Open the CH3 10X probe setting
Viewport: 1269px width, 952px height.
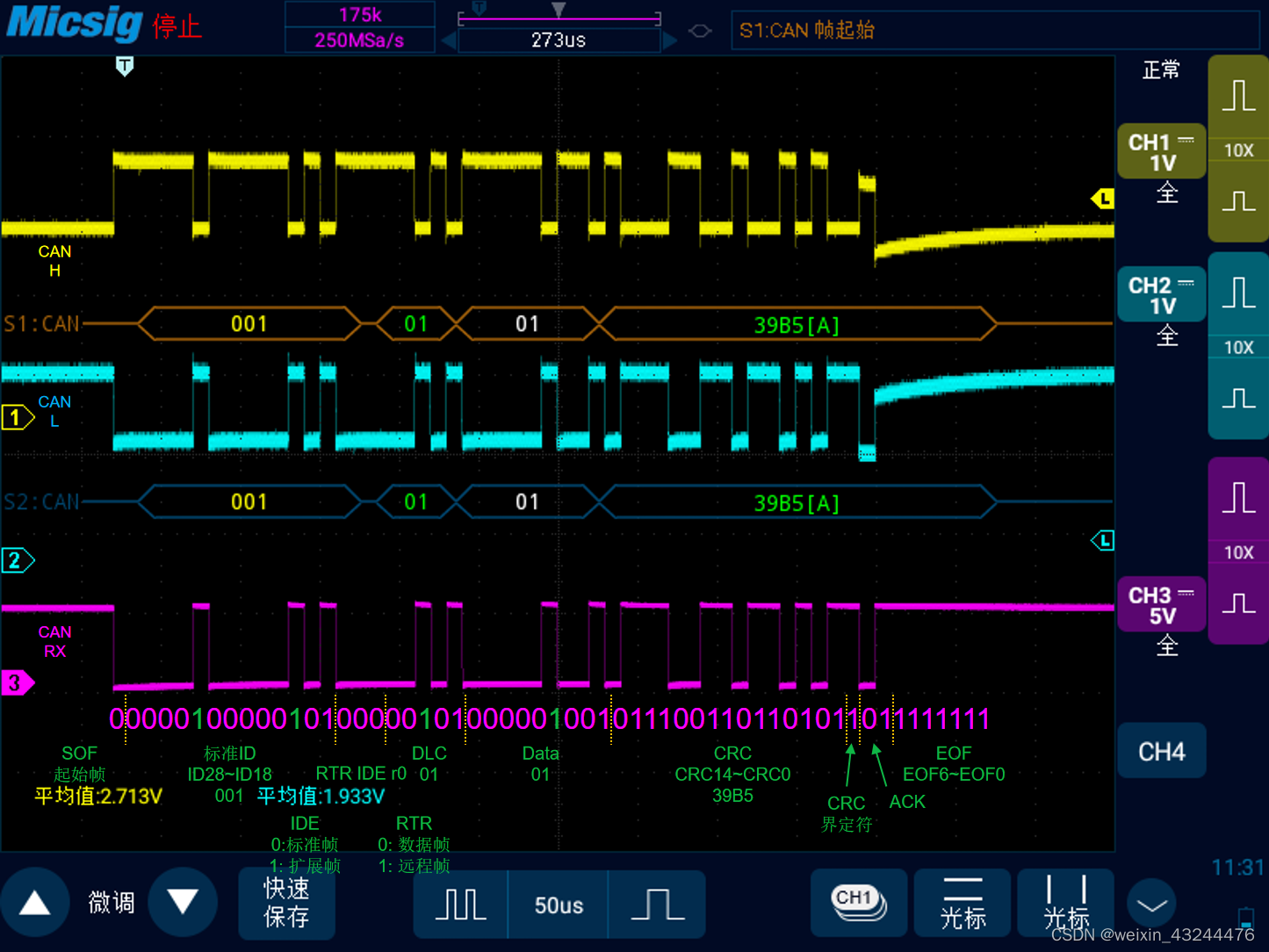pos(1238,552)
